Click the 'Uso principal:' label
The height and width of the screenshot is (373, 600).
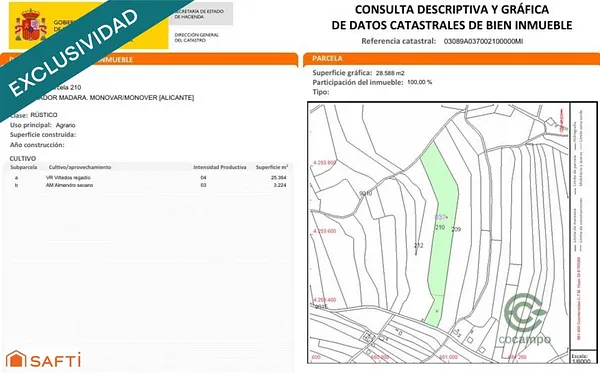31,125
